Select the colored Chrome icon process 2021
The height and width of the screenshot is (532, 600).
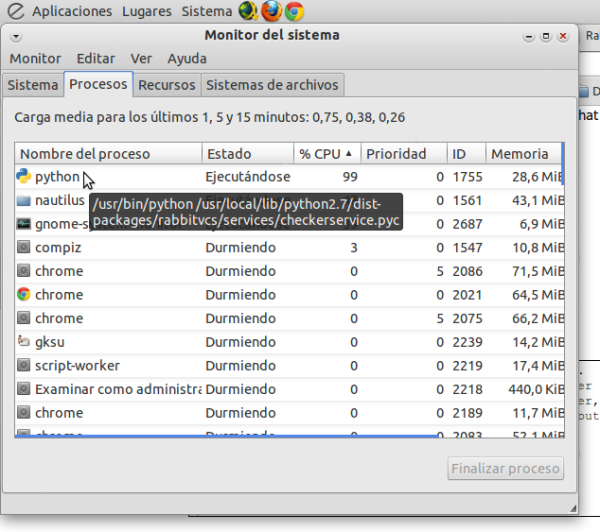289,295
